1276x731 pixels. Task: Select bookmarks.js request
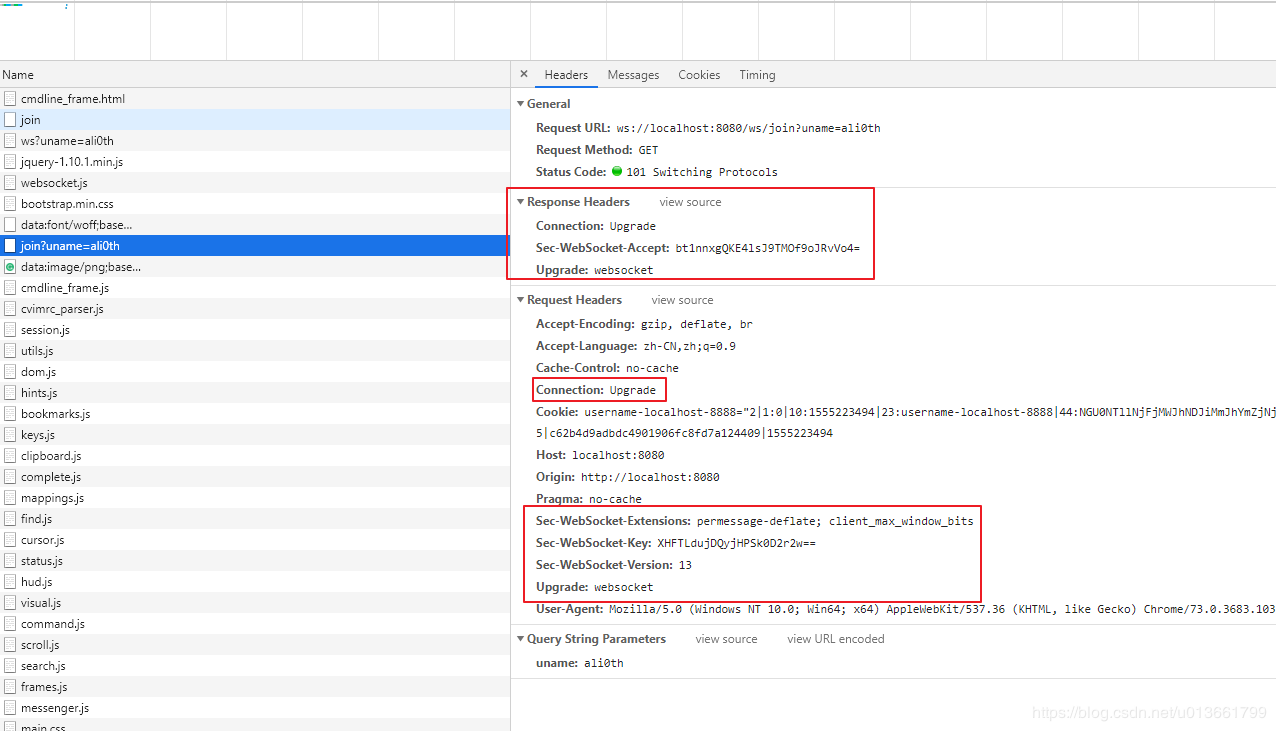(255, 414)
